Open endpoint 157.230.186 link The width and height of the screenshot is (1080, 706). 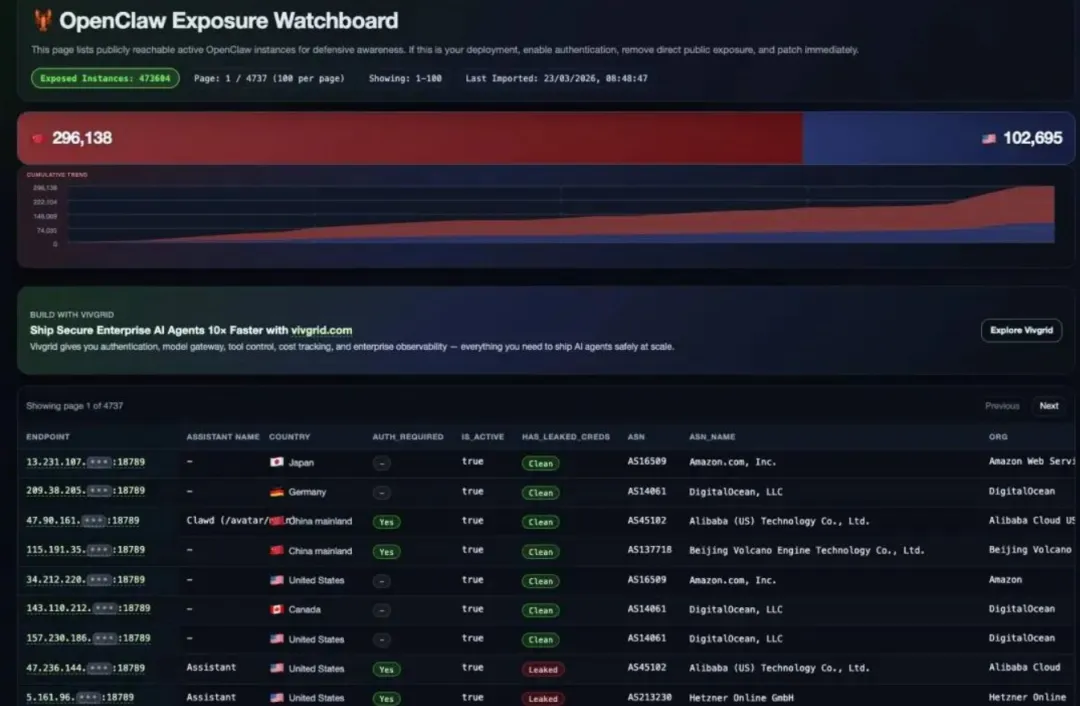point(88,638)
